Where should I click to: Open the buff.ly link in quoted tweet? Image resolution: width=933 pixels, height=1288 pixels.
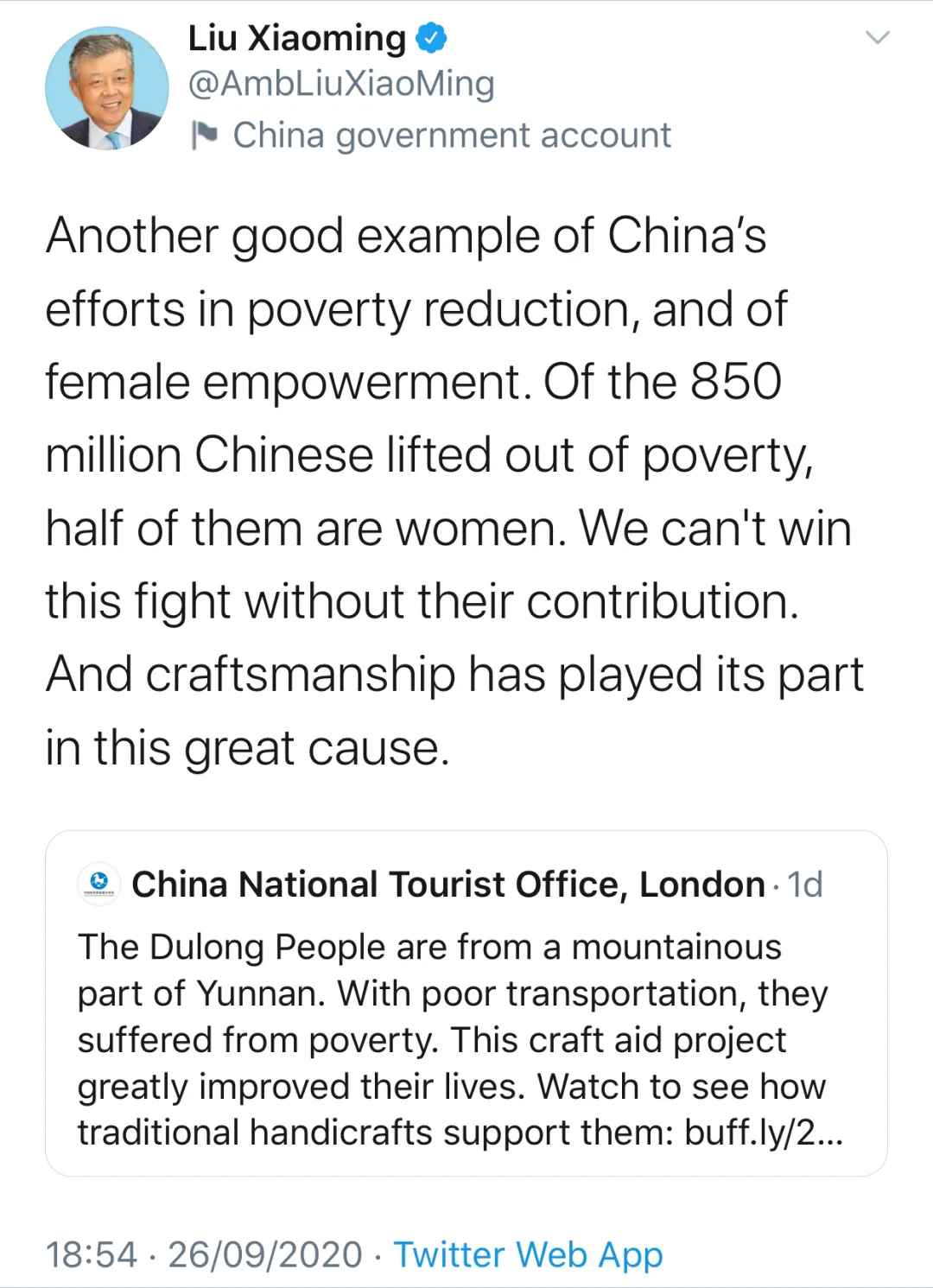tap(764, 1133)
